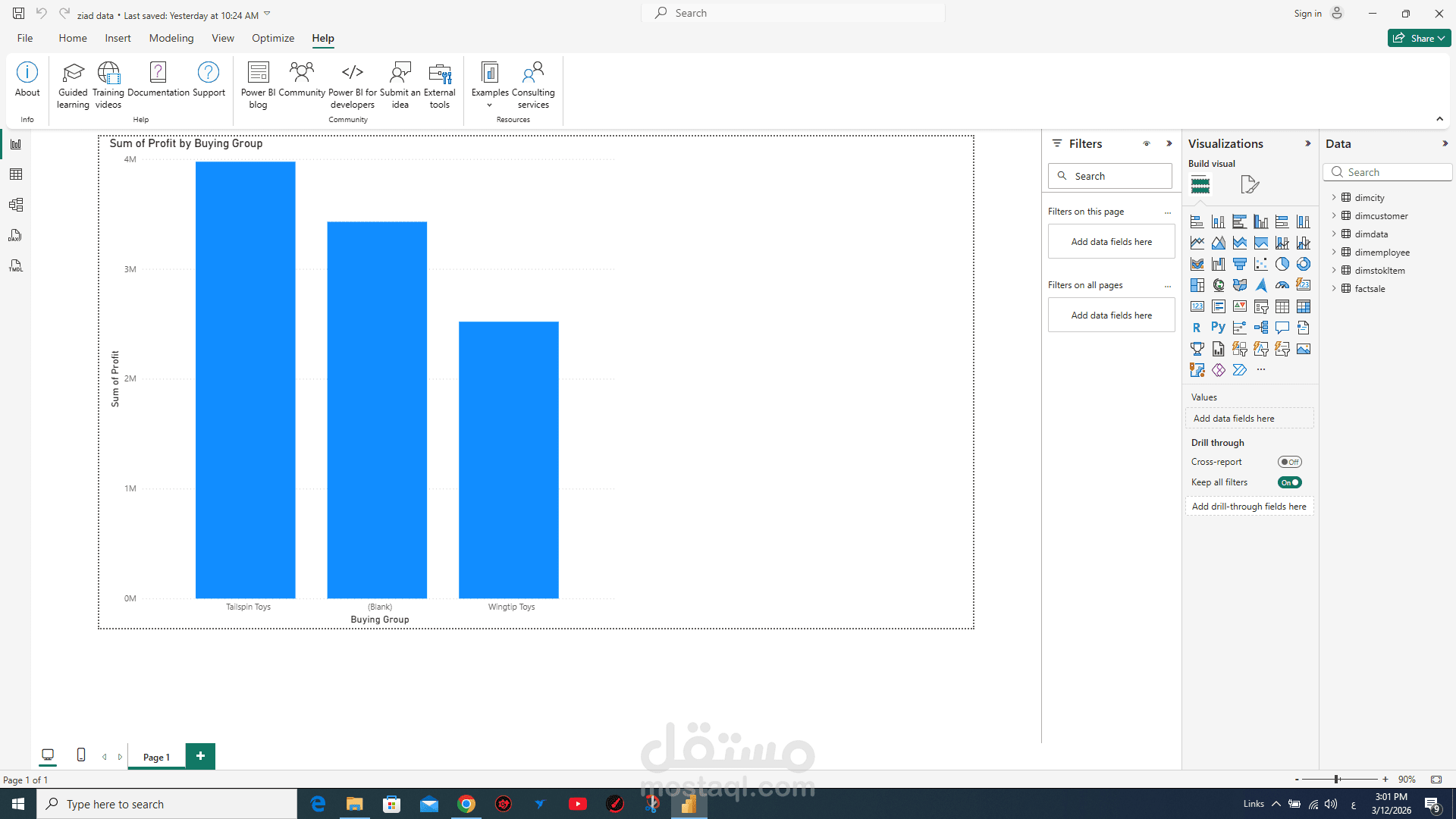
Task: Open Guided learning
Action: coord(73,85)
